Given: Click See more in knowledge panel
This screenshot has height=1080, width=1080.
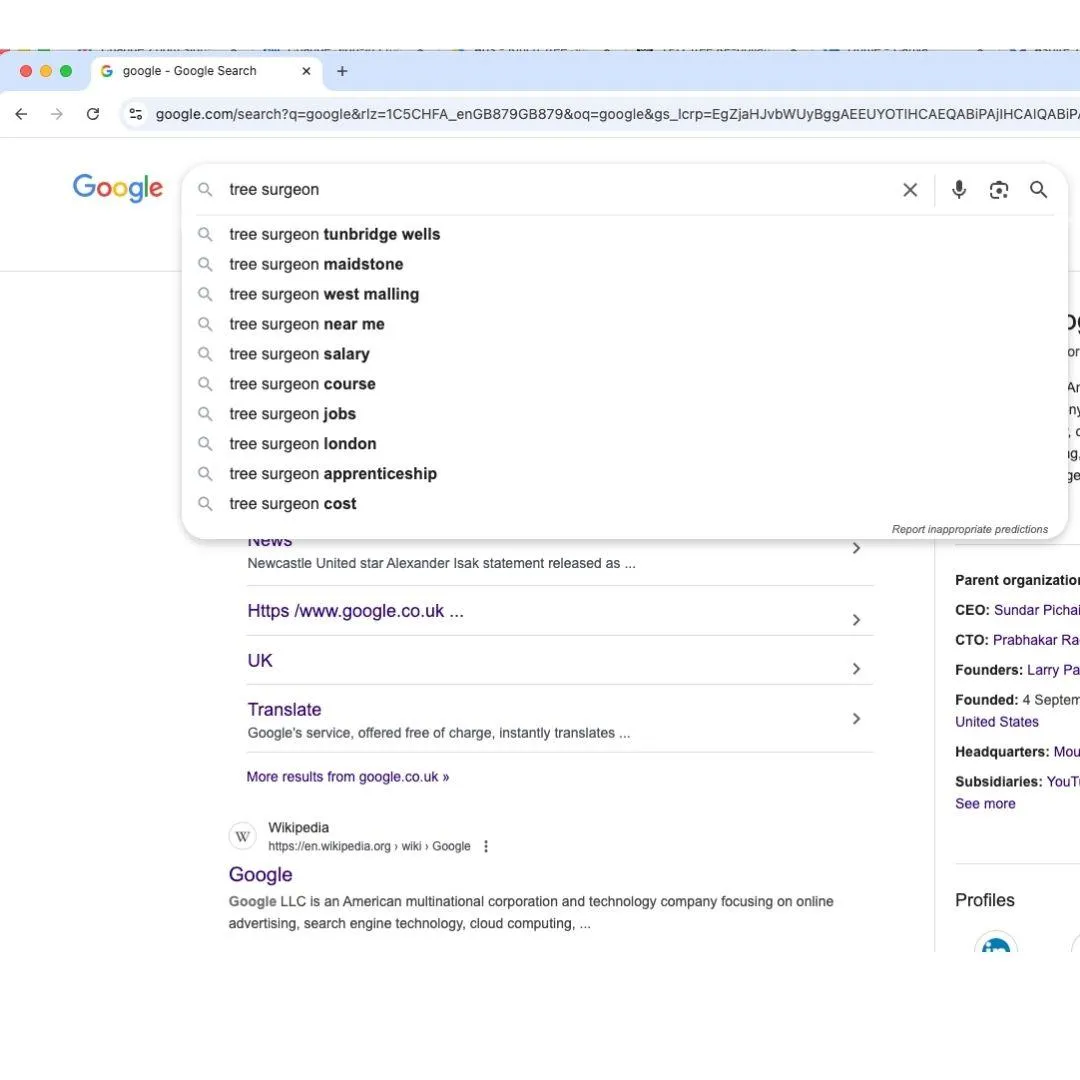Looking at the screenshot, I should coord(985,804).
